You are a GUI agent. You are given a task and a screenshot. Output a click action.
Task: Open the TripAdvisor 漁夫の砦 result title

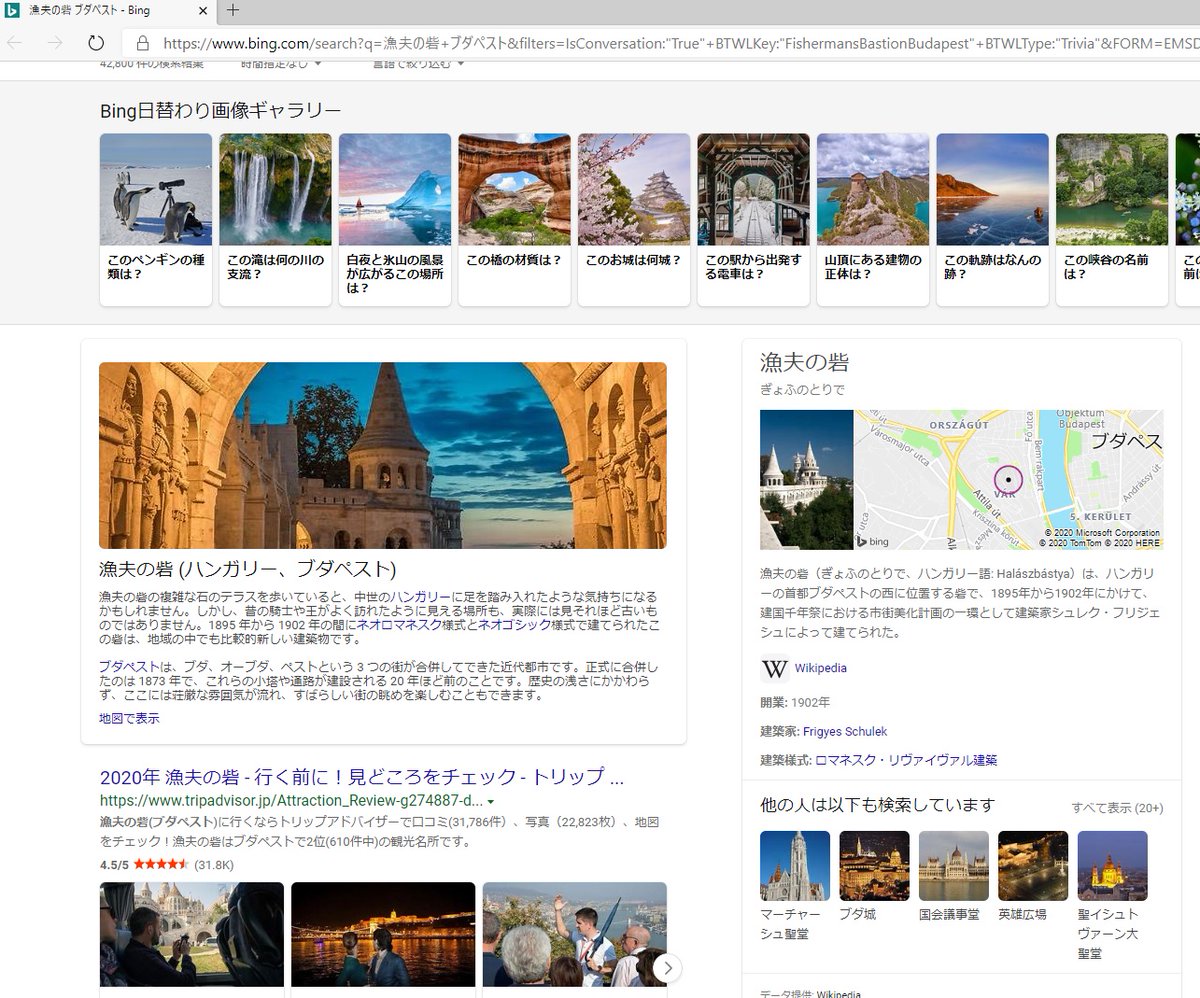tap(362, 777)
